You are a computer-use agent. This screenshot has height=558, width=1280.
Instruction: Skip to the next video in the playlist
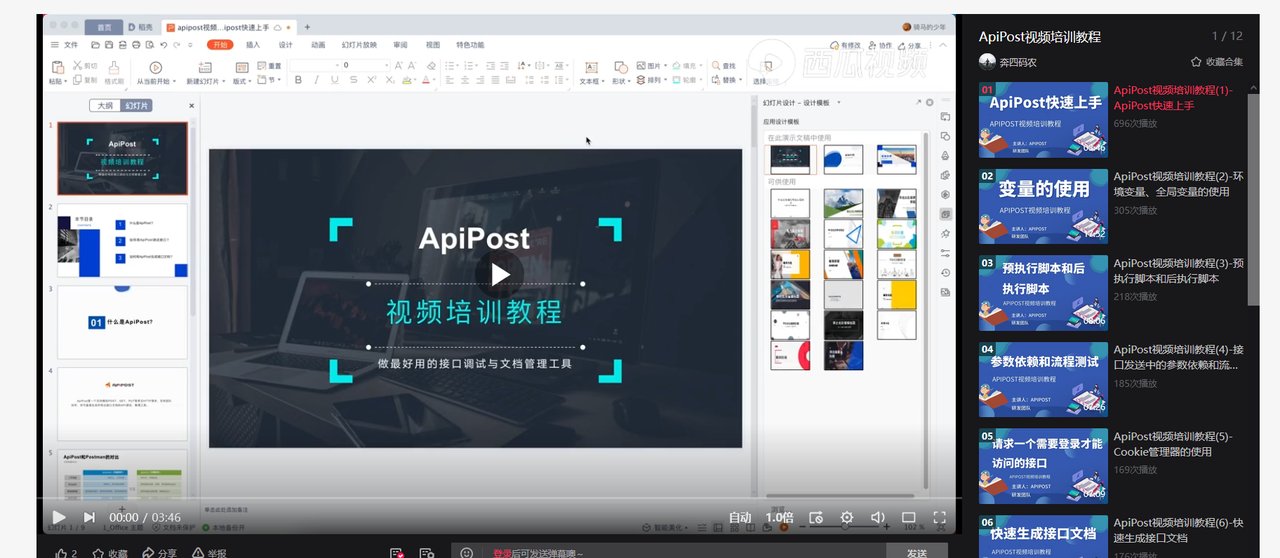click(89, 517)
